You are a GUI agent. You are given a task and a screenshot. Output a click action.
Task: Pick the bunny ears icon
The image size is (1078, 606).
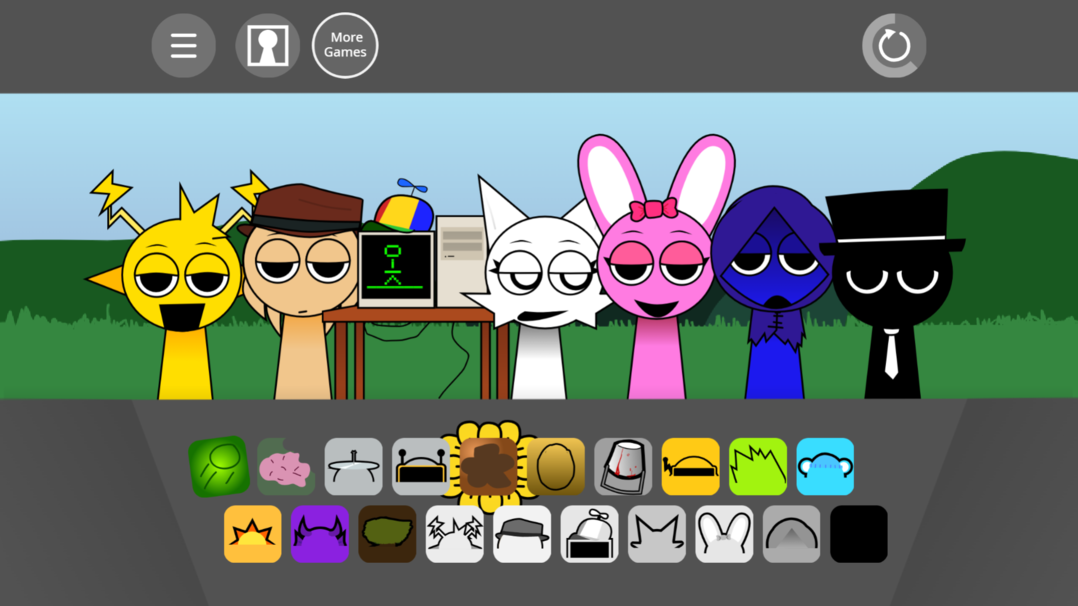pyautogui.click(x=724, y=534)
